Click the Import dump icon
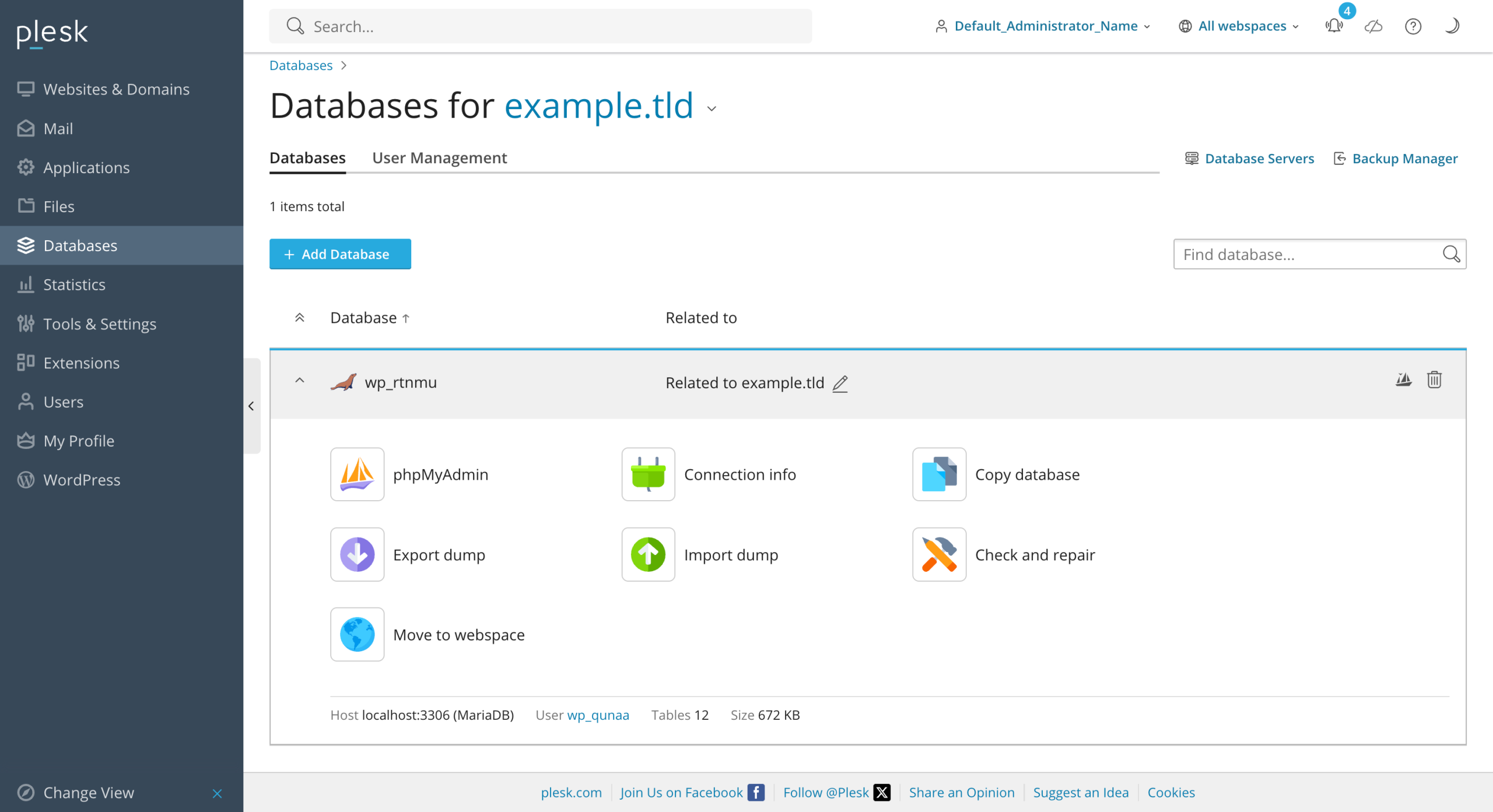Image resolution: width=1493 pixels, height=812 pixels. [x=648, y=554]
